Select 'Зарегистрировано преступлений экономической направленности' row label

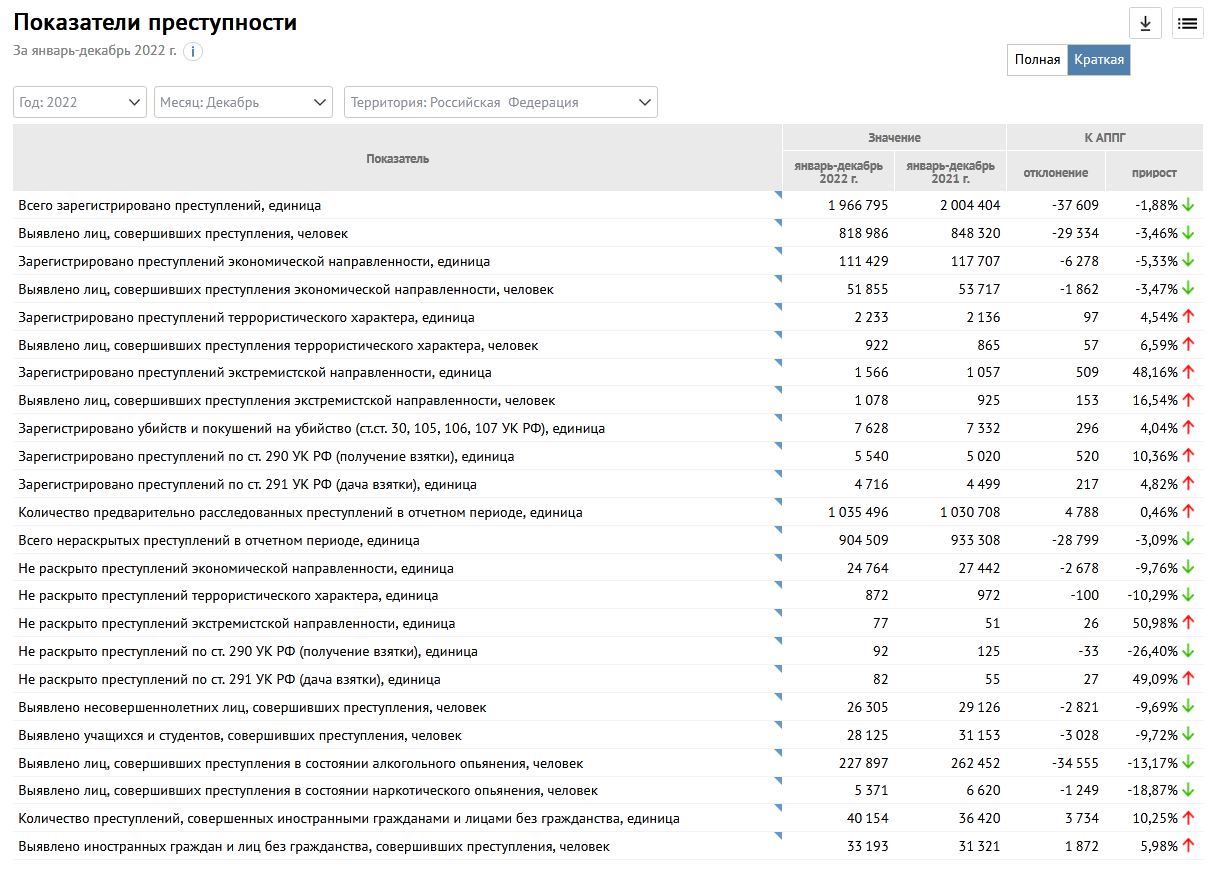pyautogui.click(x=254, y=261)
